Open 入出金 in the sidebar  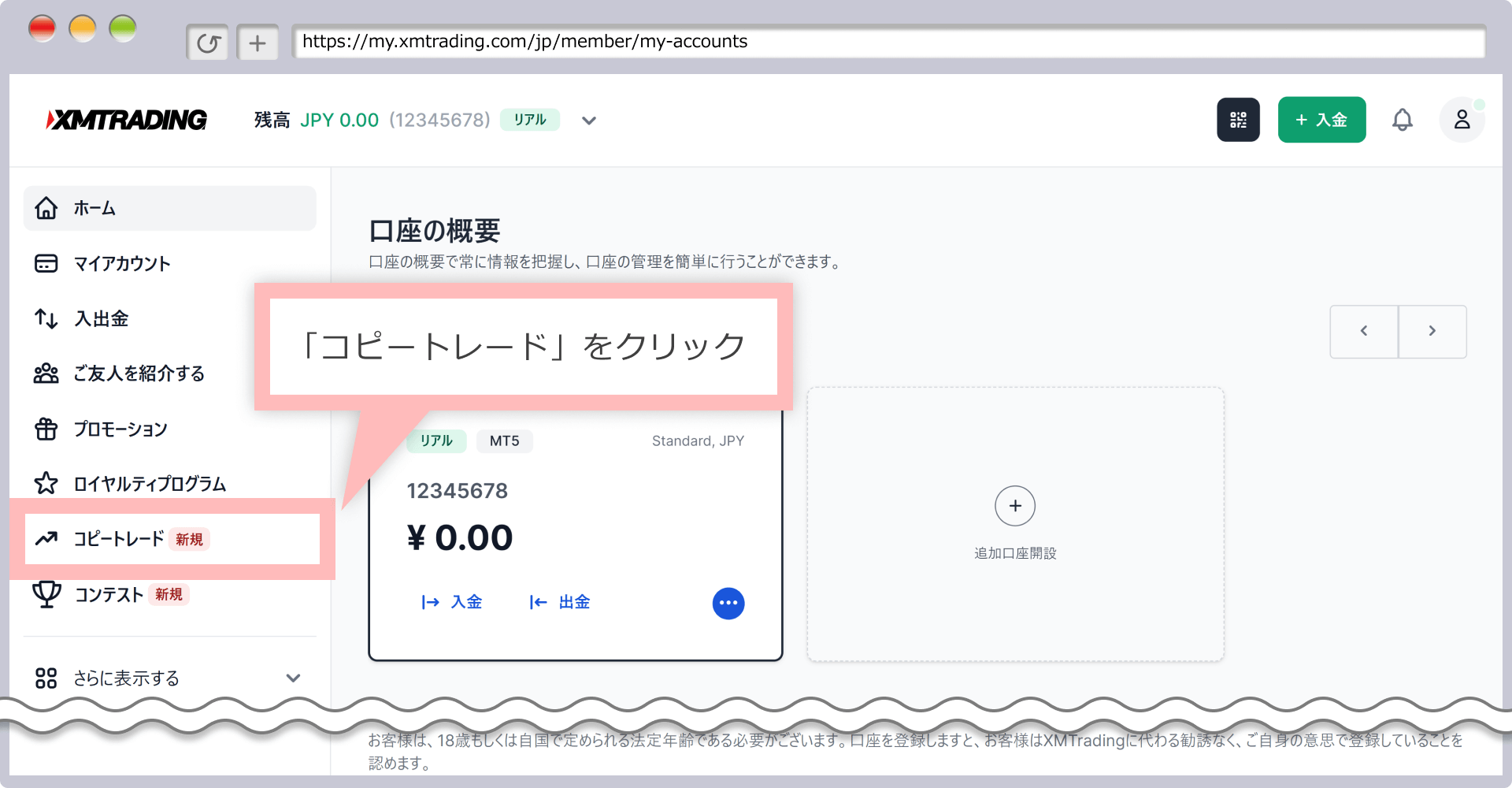101,318
